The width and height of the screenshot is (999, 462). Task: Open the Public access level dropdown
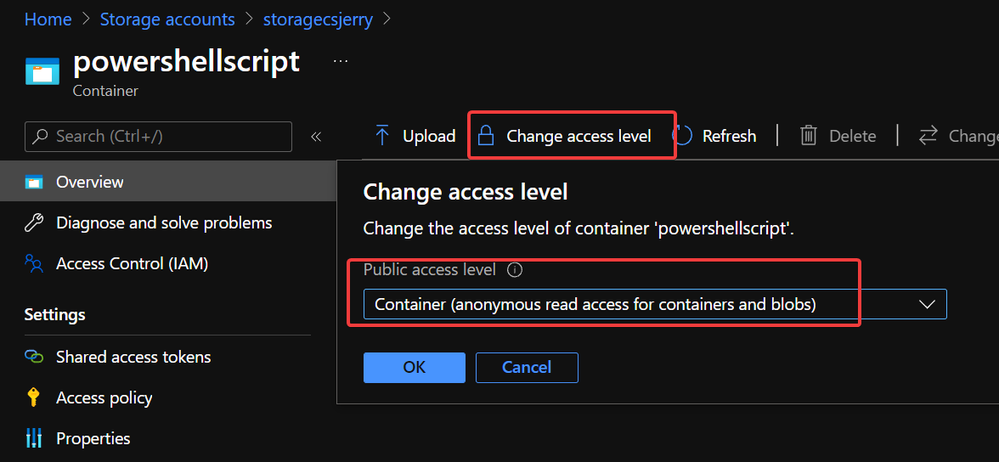655,304
